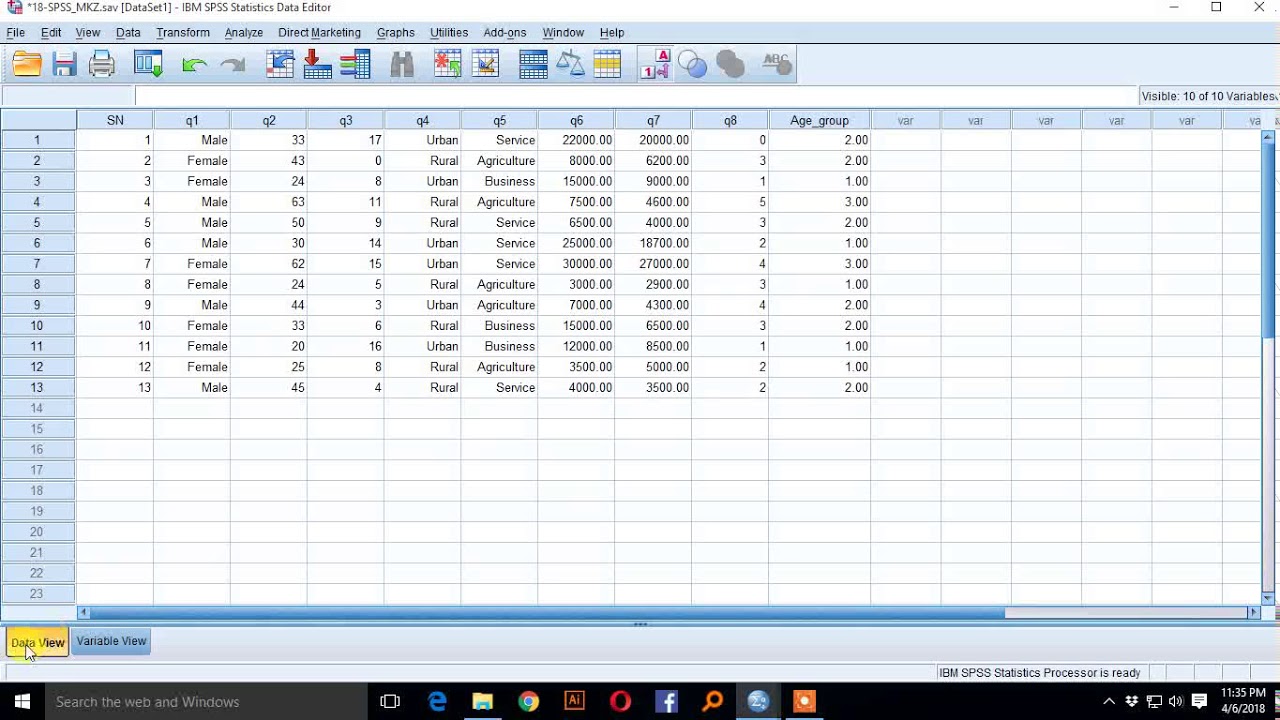Select the Data View tab

[x=38, y=642]
